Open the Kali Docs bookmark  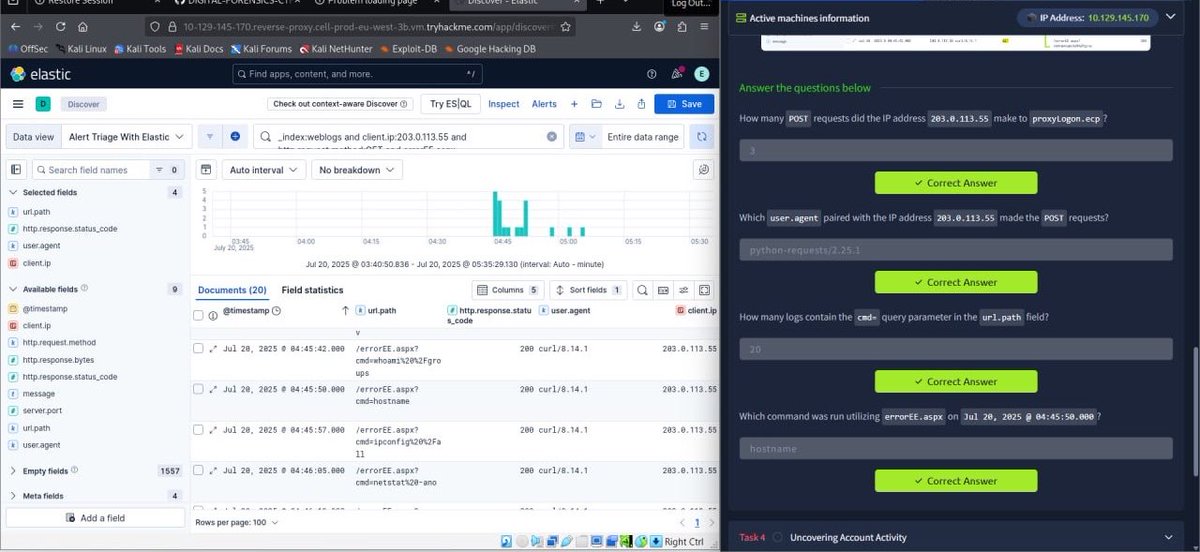click(198, 48)
